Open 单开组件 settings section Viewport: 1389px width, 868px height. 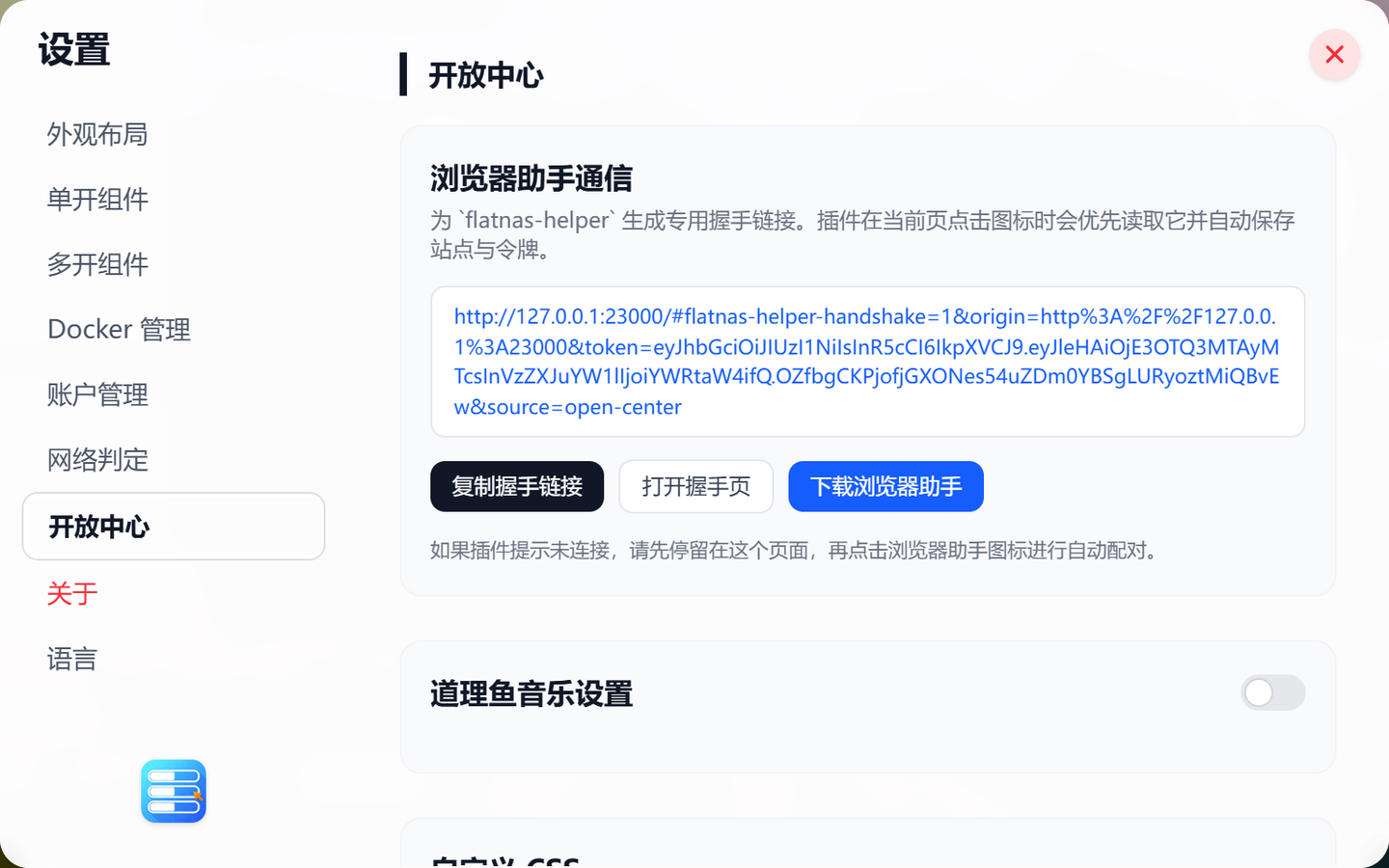point(97,200)
